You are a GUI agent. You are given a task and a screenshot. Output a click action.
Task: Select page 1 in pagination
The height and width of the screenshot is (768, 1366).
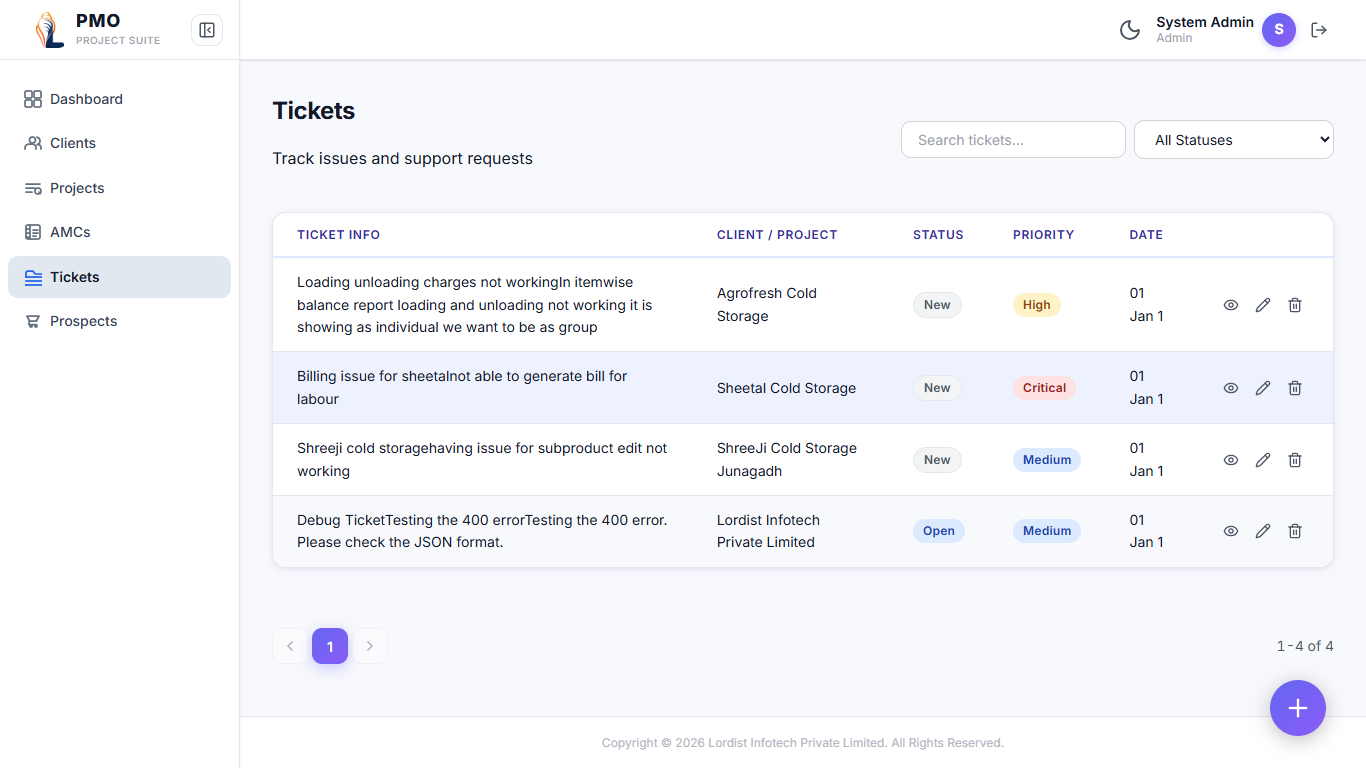(330, 646)
